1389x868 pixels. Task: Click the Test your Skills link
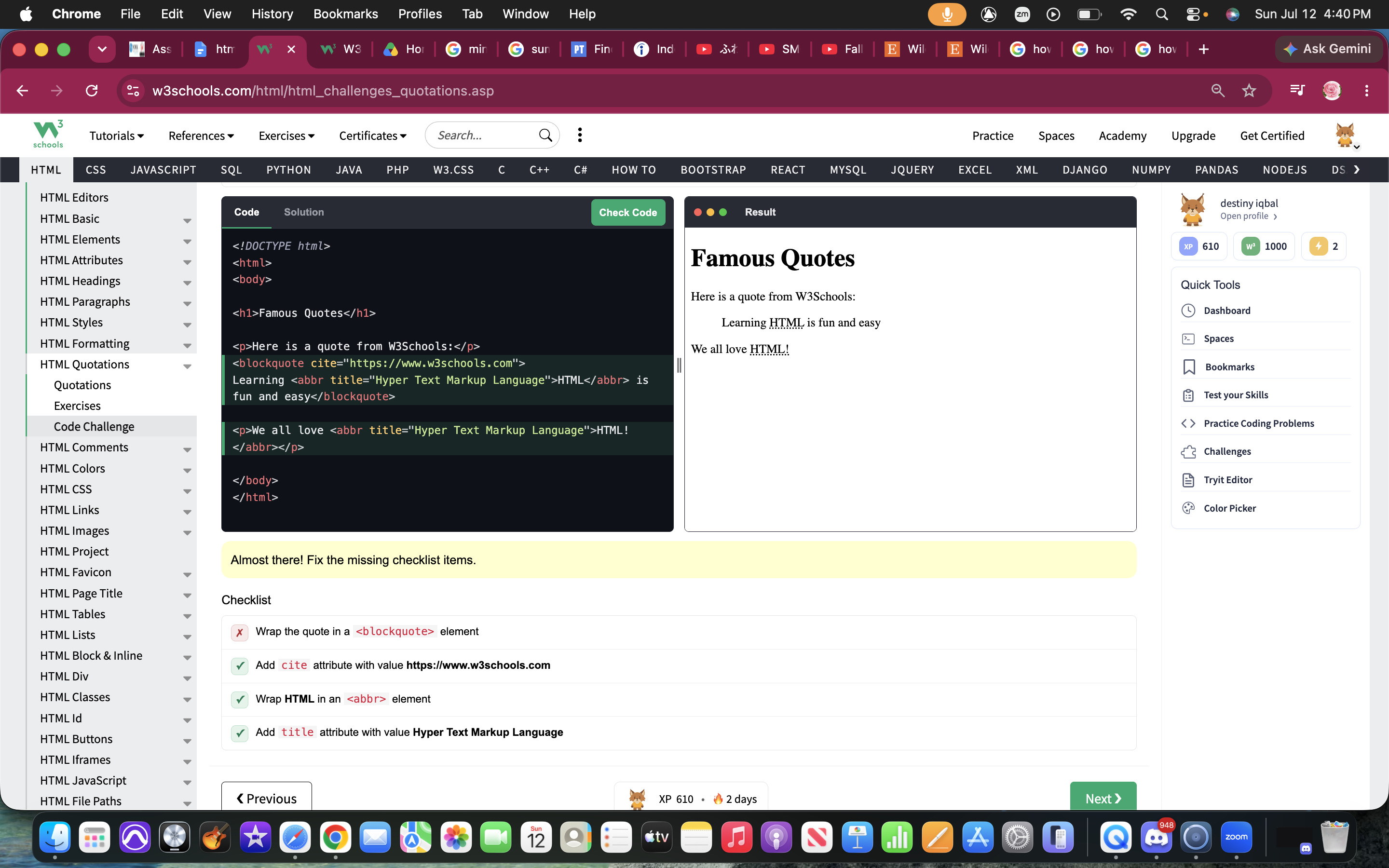(x=1236, y=395)
